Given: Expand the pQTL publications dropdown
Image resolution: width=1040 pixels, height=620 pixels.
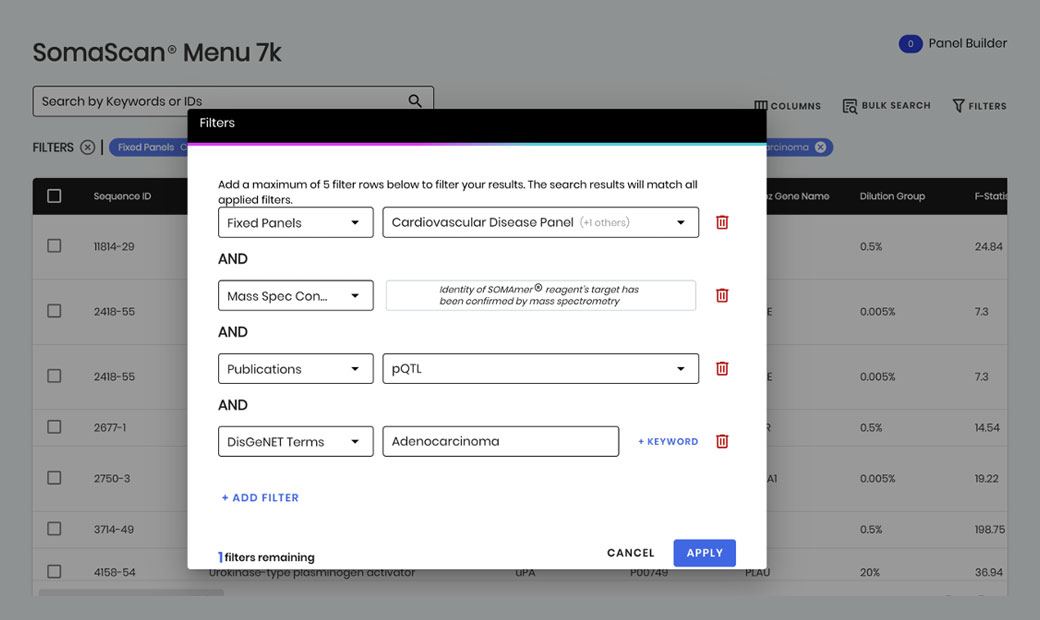Looking at the screenshot, I should point(540,368).
